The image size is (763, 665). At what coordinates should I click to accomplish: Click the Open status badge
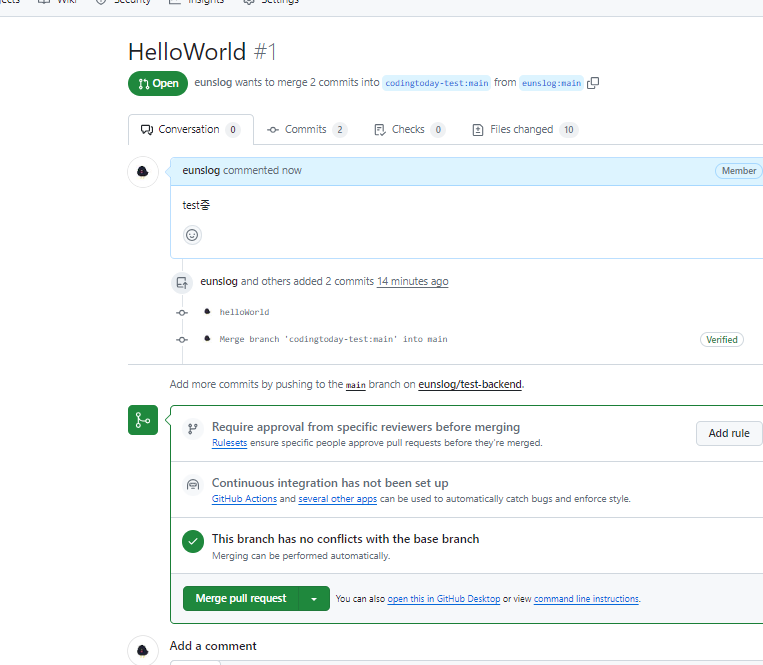[158, 83]
